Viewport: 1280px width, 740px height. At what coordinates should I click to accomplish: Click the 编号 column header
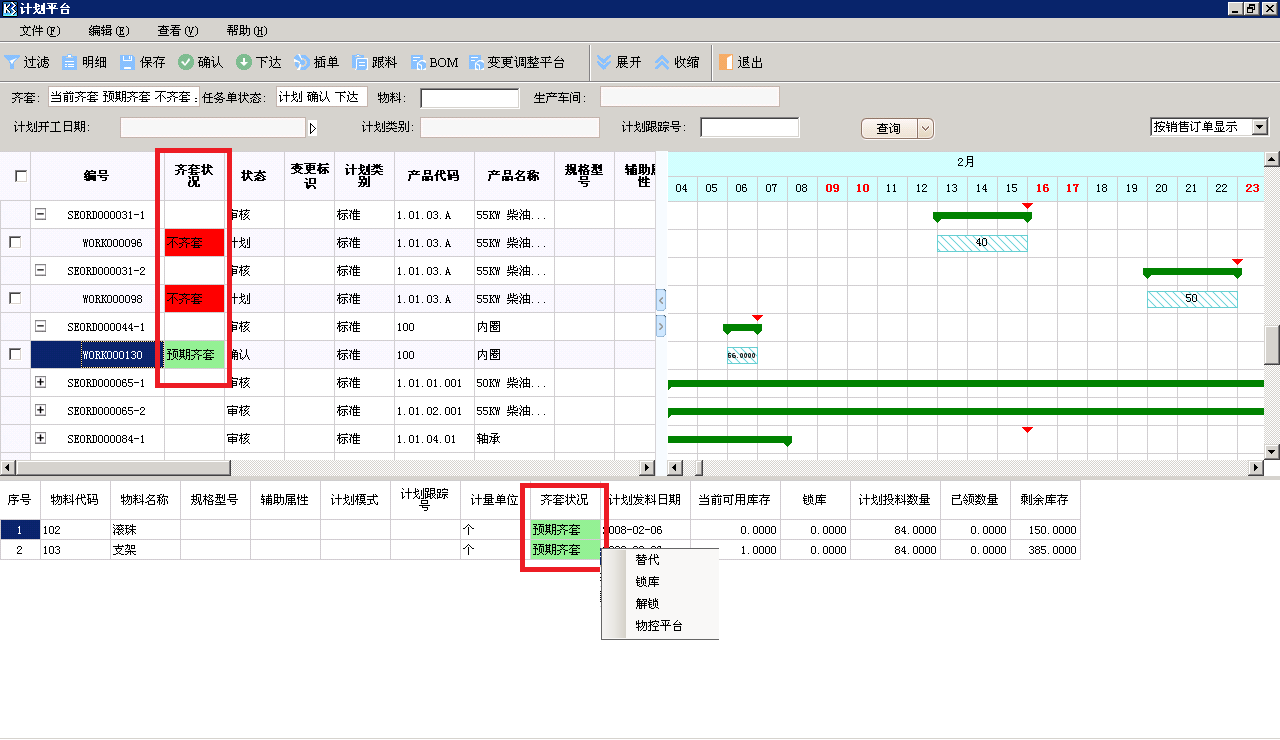coord(97,176)
